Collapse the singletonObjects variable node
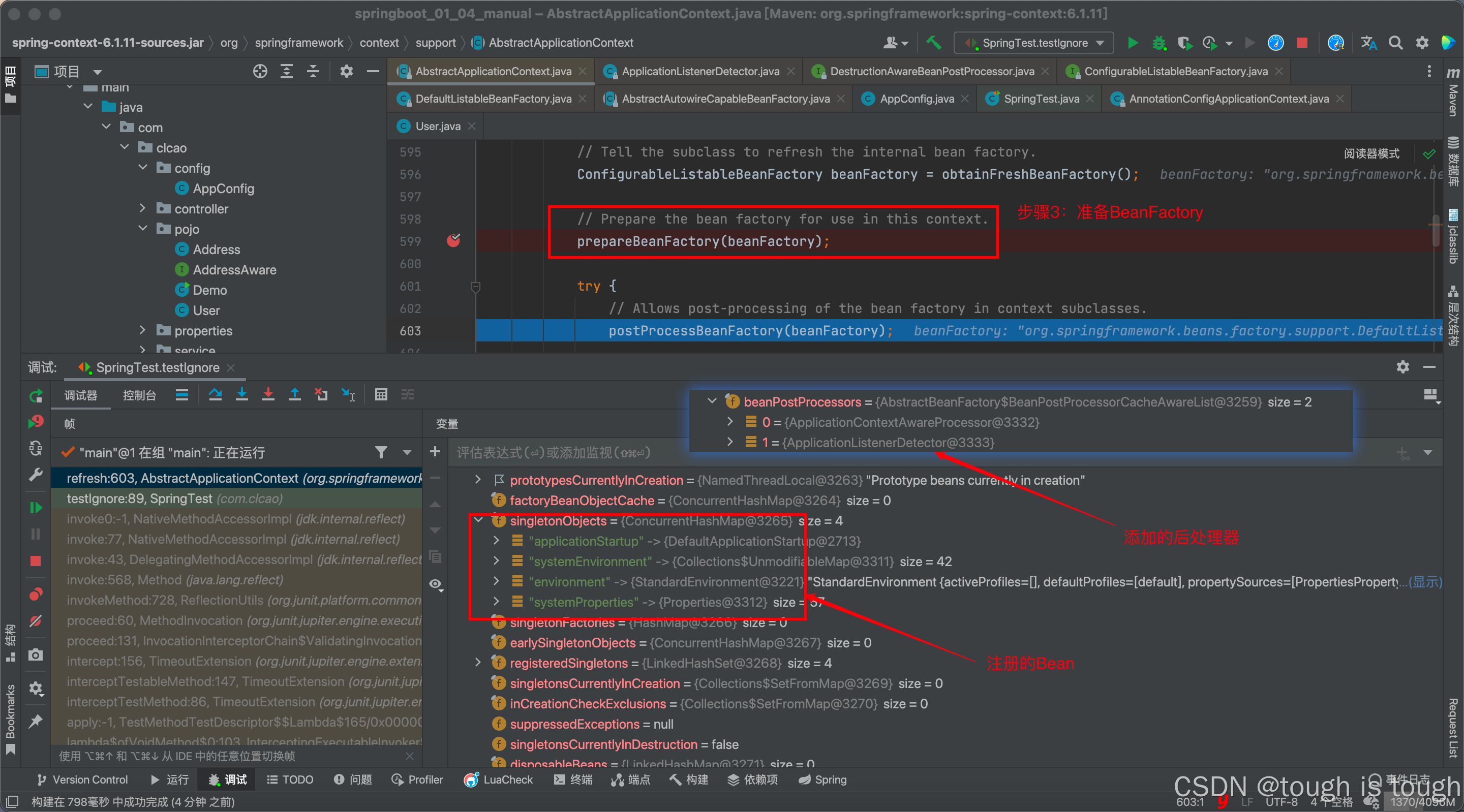The width and height of the screenshot is (1464, 812). click(x=478, y=520)
